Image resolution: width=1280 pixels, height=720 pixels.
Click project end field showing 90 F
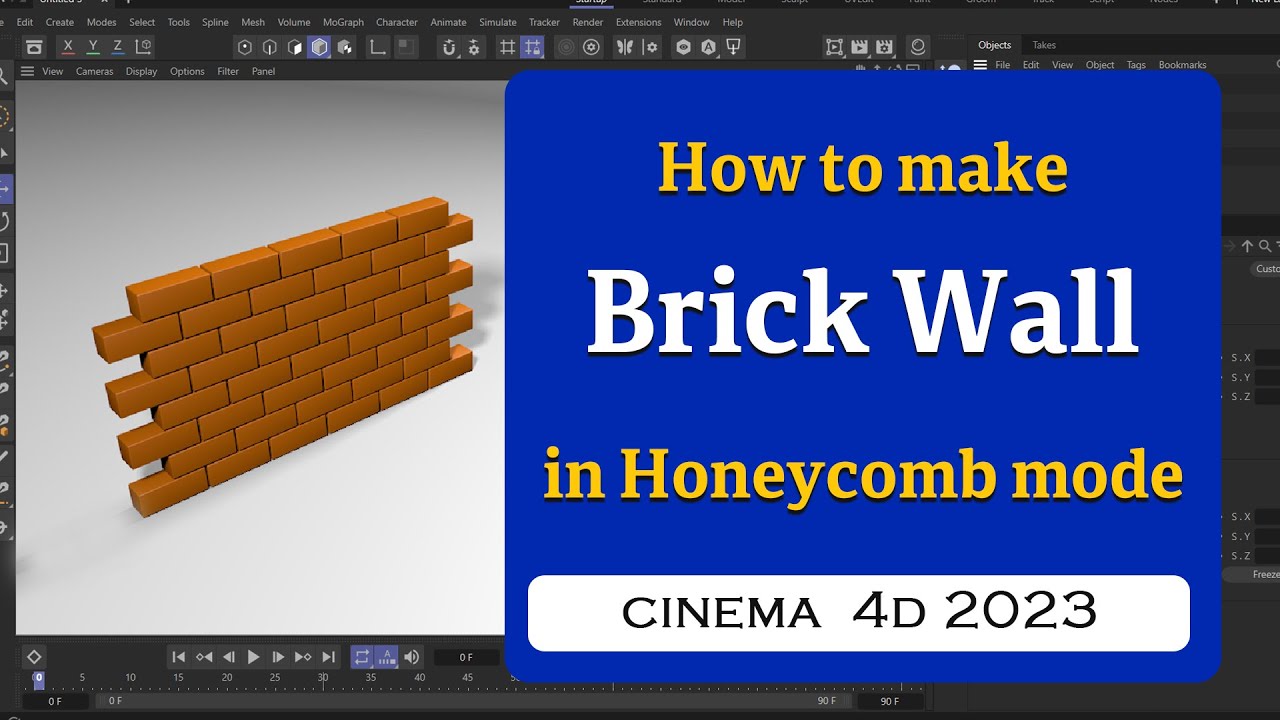point(890,702)
